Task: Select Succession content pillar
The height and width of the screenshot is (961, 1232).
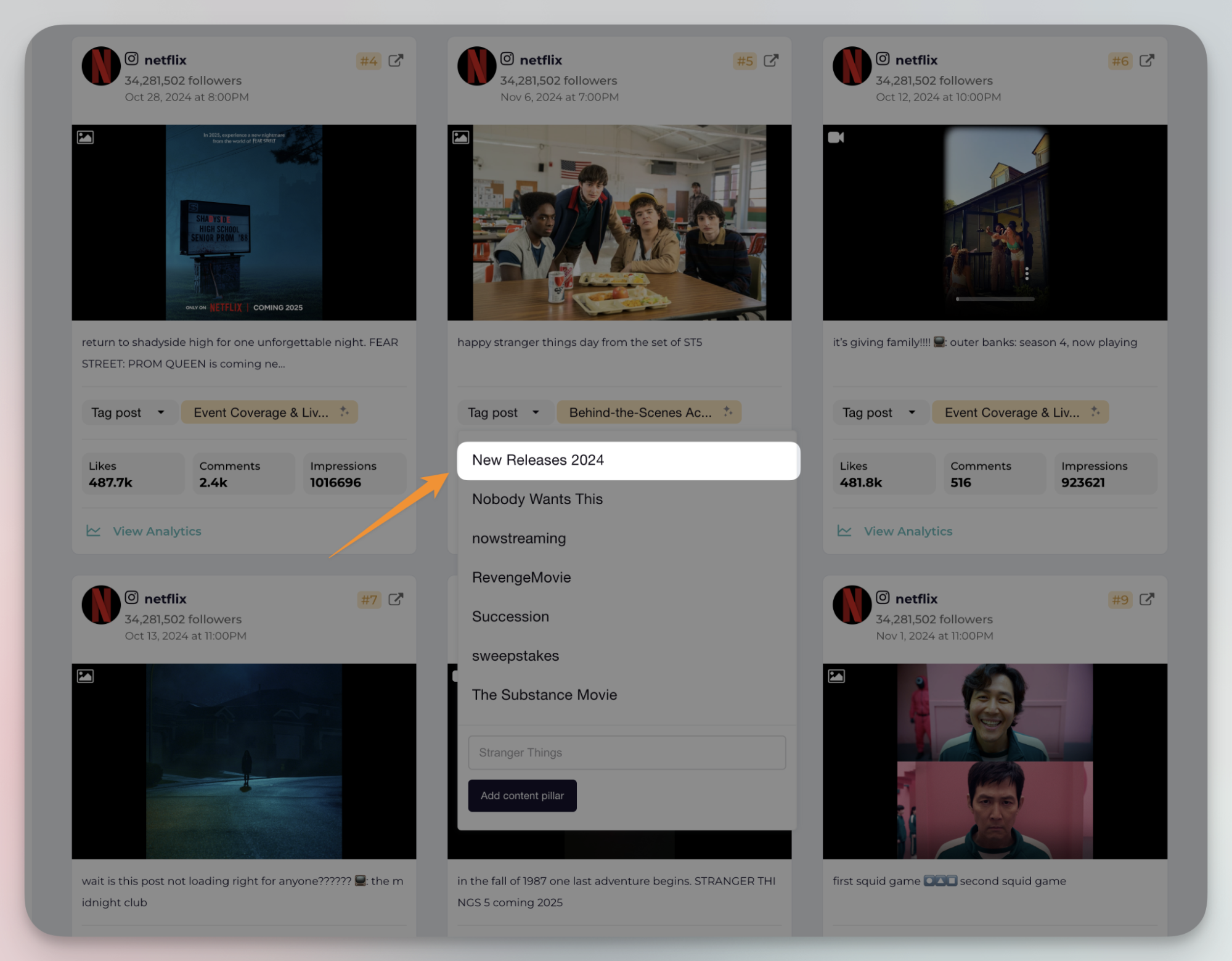Action: [x=628, y=616]
